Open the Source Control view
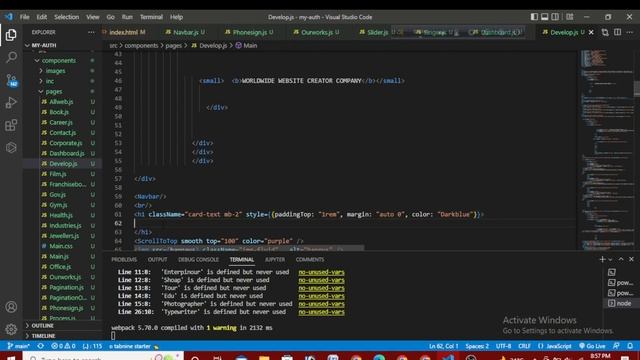Image resolution: width=640 pixels, height=360 pixels. [x=11, y=80]
